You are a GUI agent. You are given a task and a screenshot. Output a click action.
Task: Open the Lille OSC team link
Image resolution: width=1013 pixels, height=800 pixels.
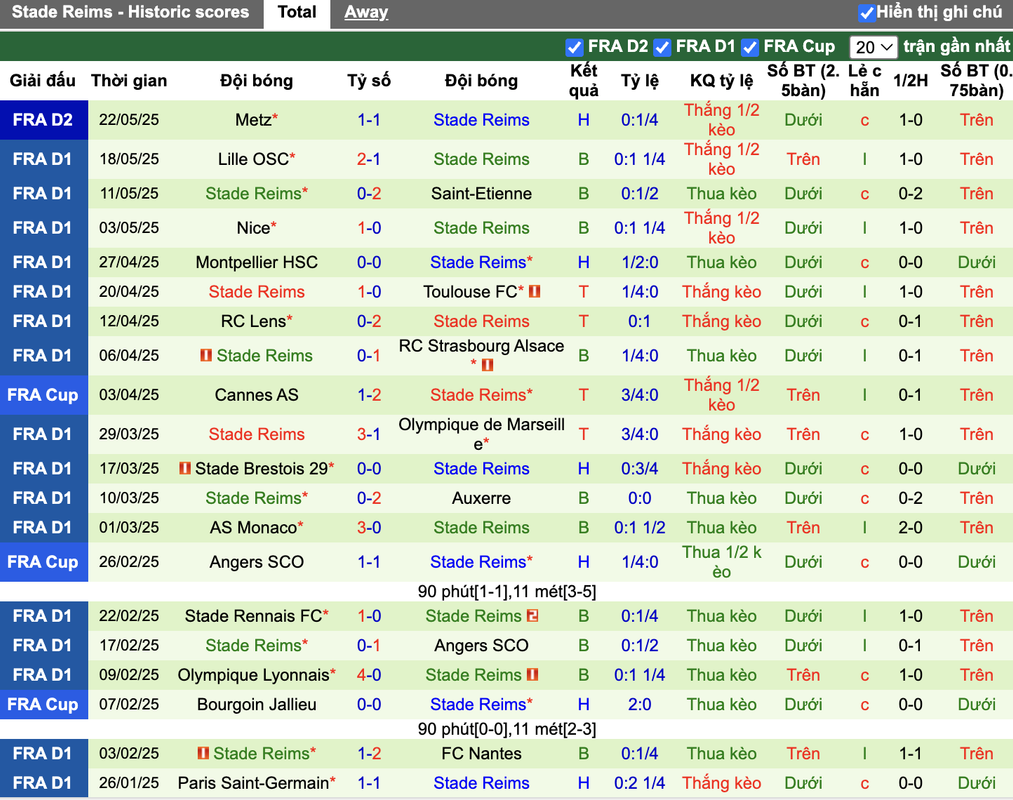point(253,159)
